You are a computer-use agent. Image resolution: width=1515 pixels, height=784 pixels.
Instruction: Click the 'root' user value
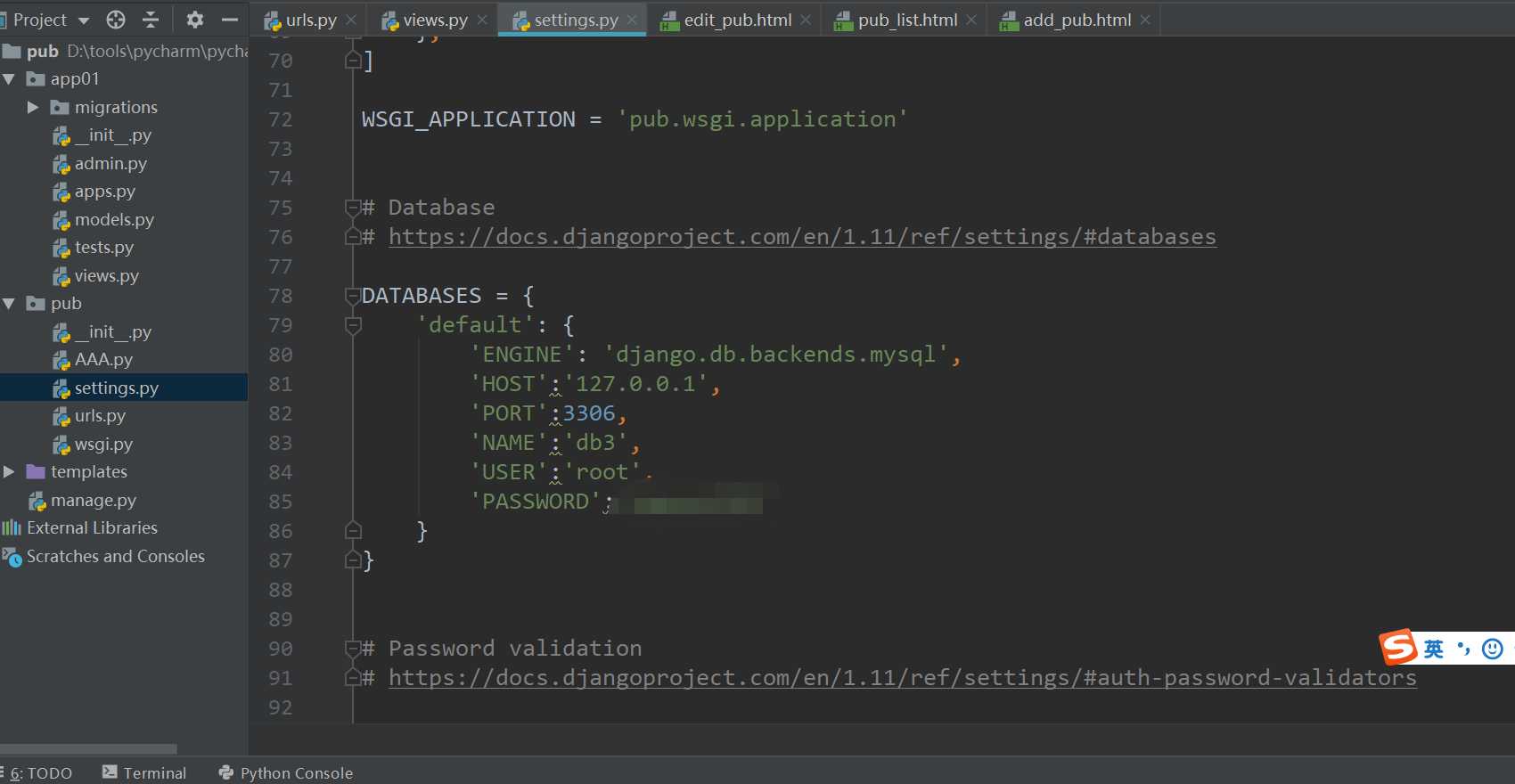602,472
